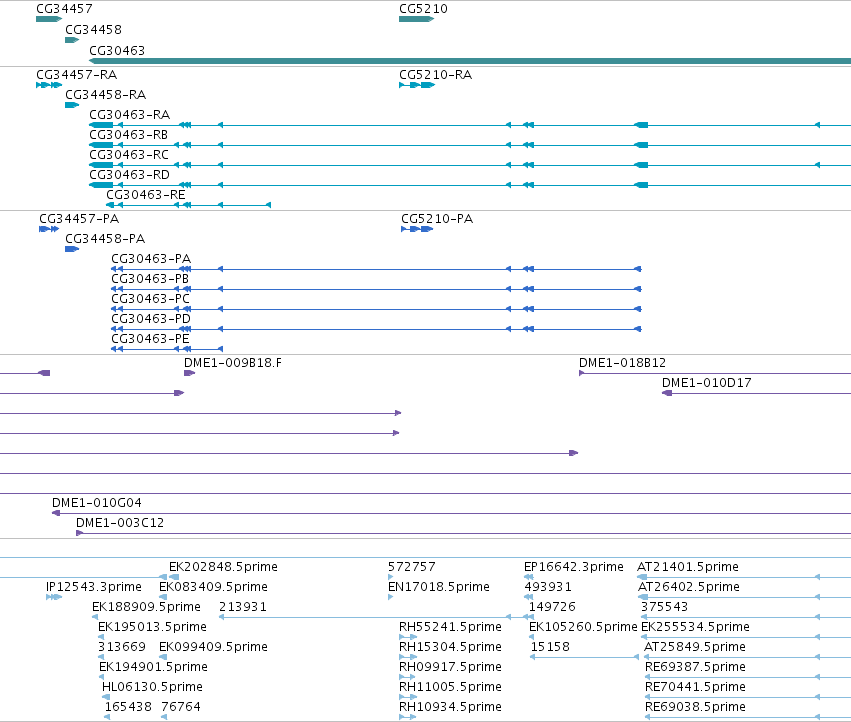
Task: Select protein CG30463-PE
Action: click(x=167, y=349)
